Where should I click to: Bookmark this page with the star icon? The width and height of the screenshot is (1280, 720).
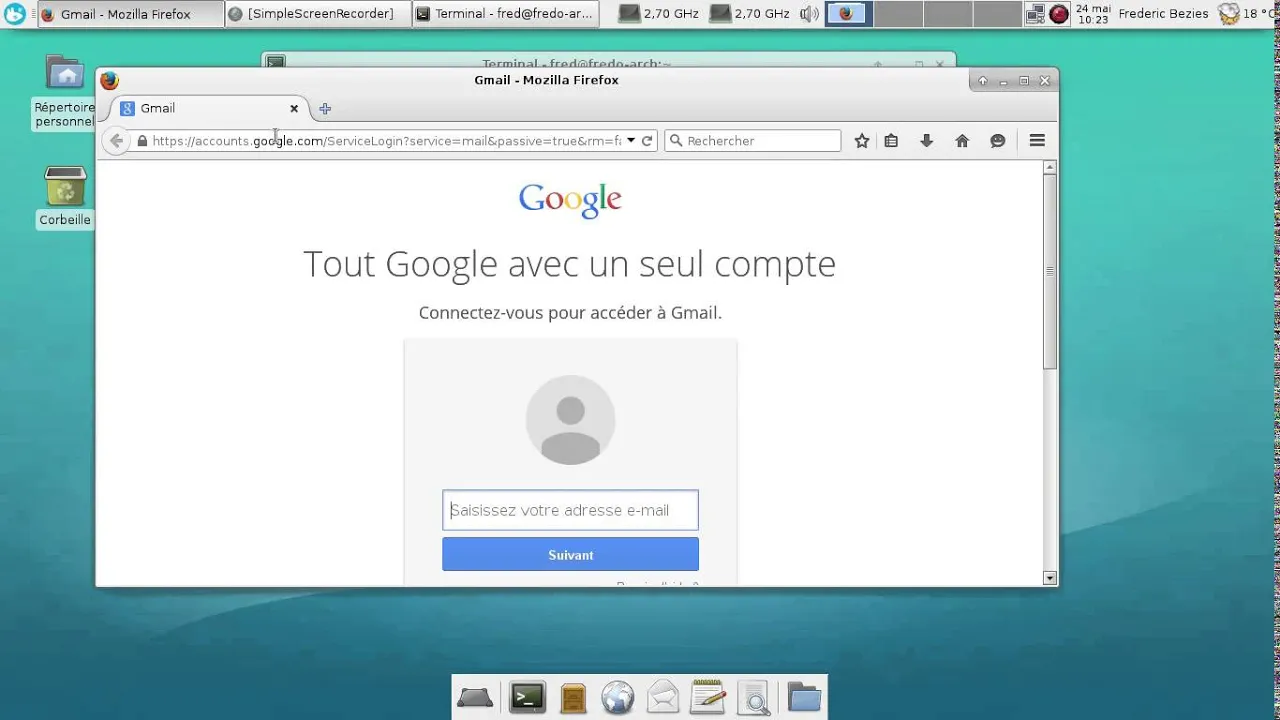coord(862,141)
